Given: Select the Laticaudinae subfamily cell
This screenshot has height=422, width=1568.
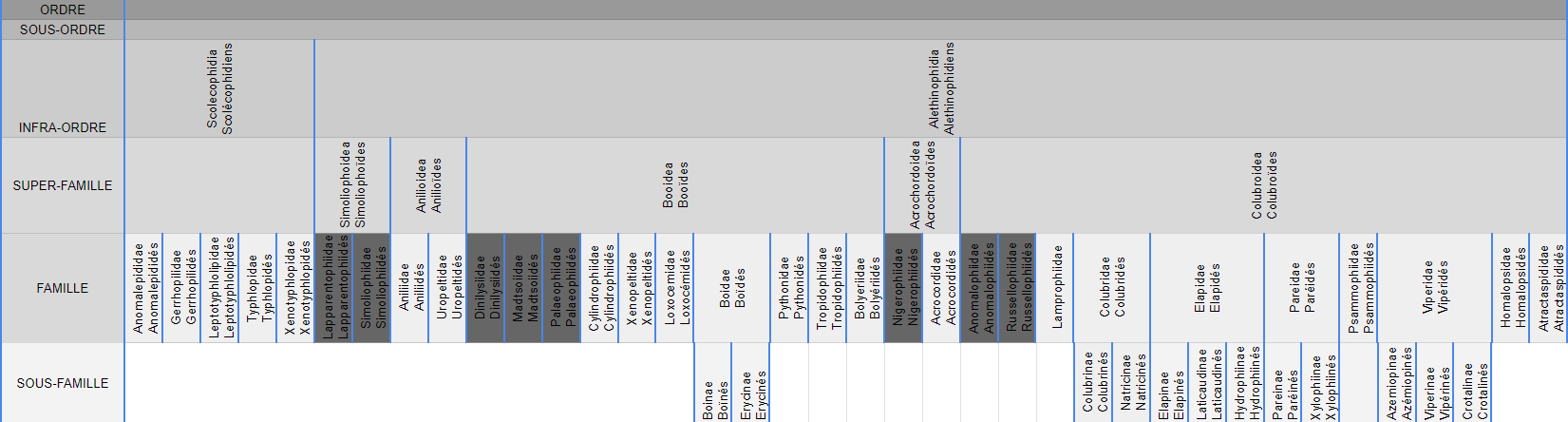Looking at the screenshot, I should tap(1207, 383).
